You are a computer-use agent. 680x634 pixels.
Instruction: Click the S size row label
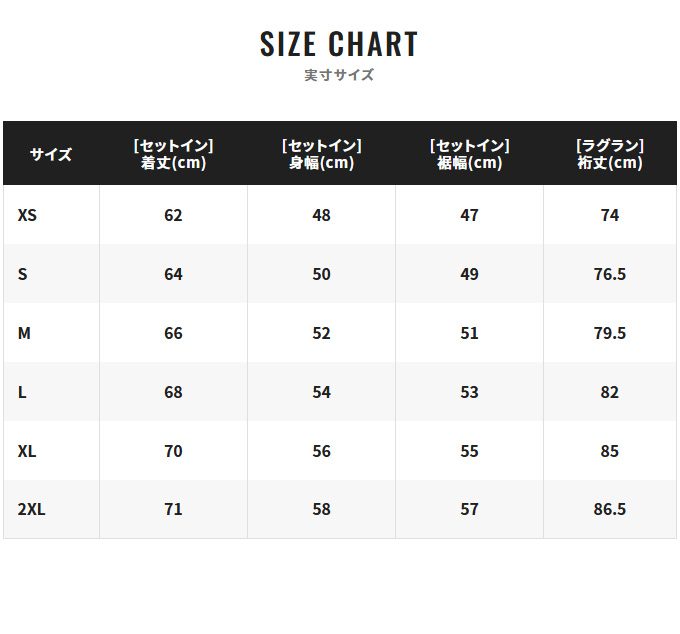click(x=23, y=274)
